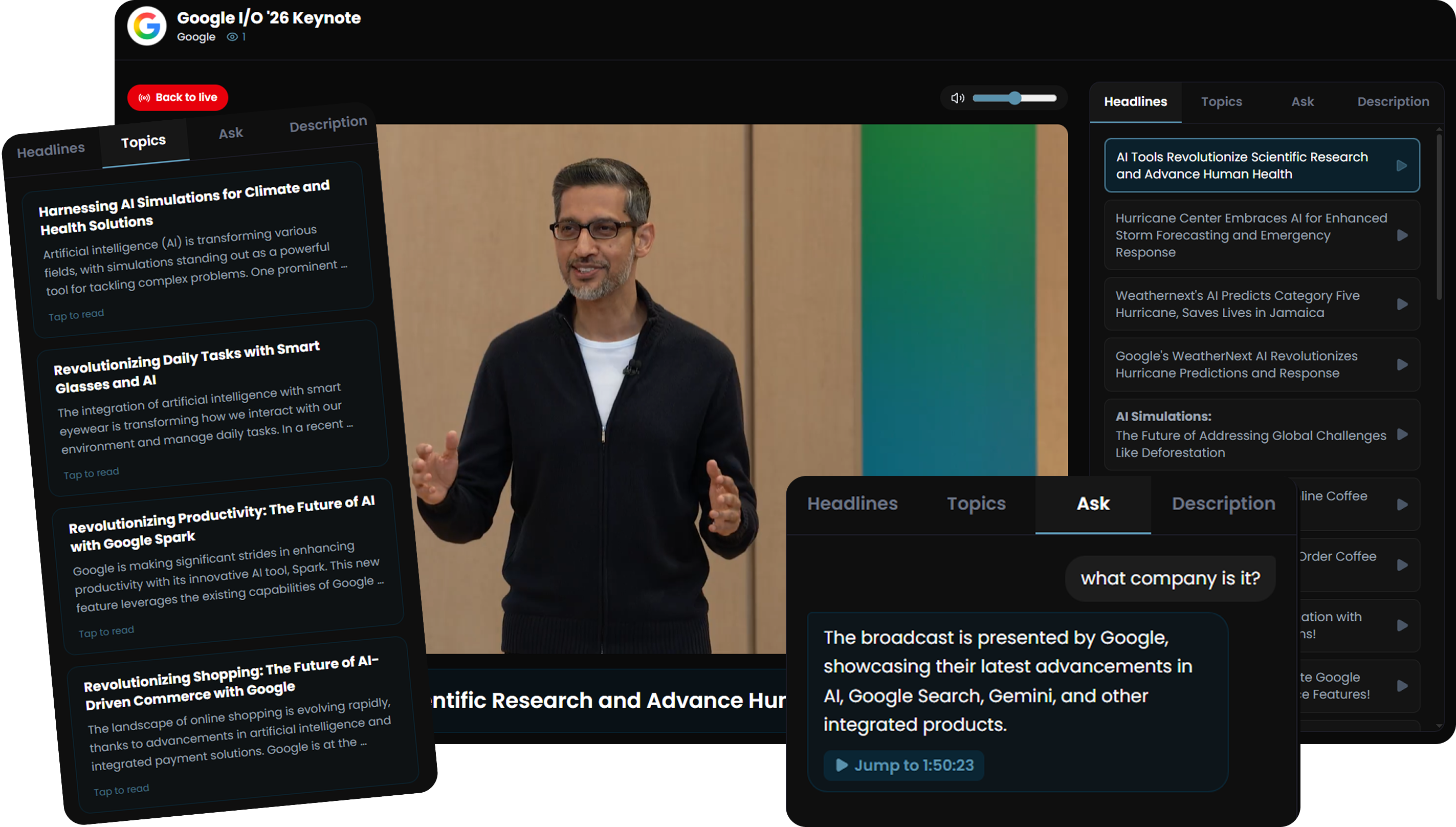Play the AI Simulations headline arrow

pyautogui.click(x=1401, y=434)
